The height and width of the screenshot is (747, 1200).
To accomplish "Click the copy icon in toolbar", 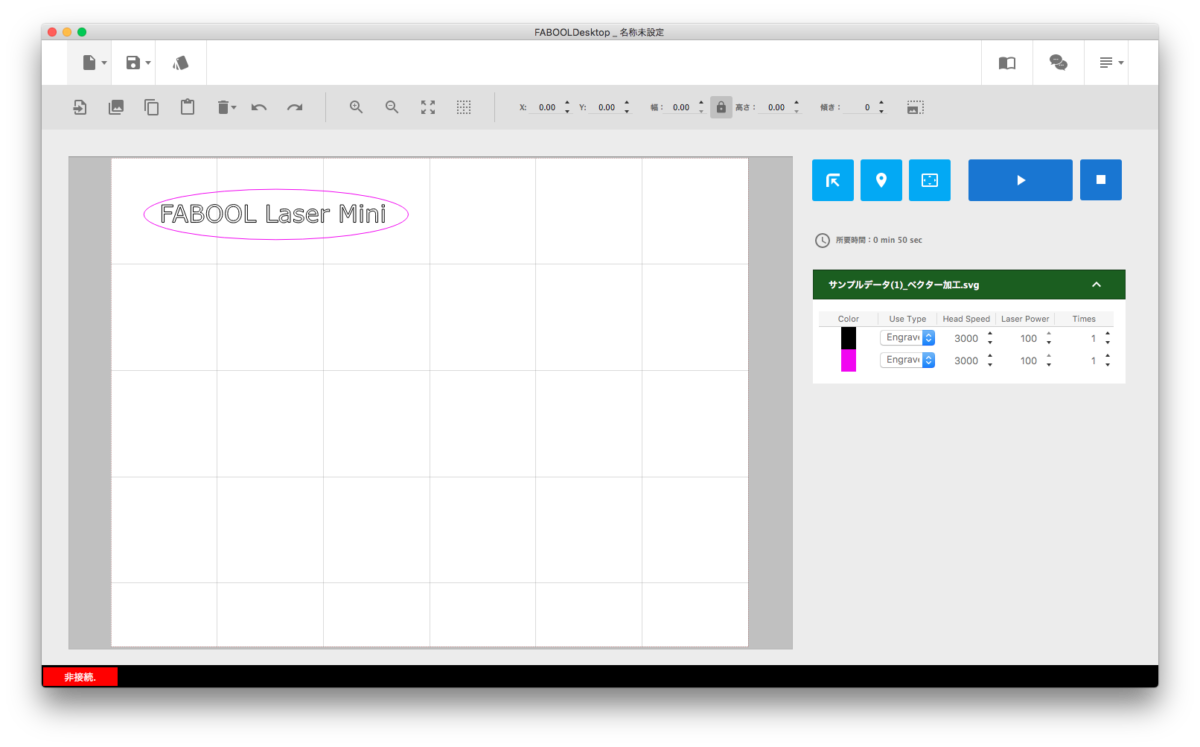I will (x=152, y=107).
